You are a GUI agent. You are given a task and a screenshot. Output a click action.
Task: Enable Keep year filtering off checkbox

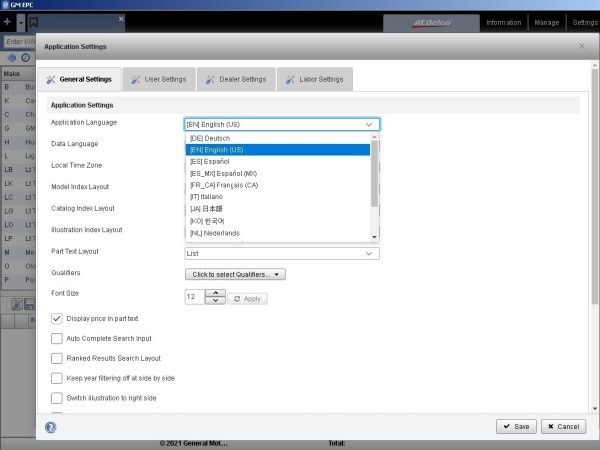coord(57,378)
